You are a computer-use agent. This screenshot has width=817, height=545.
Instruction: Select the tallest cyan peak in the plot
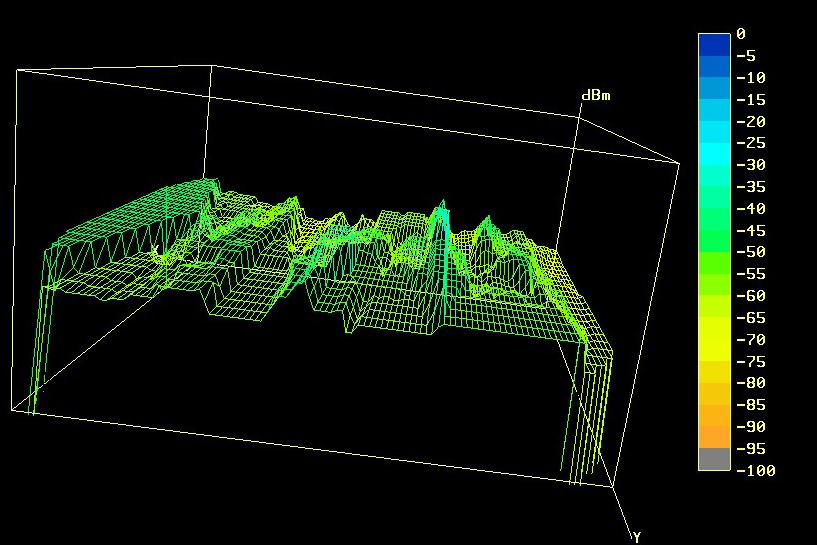440,209
